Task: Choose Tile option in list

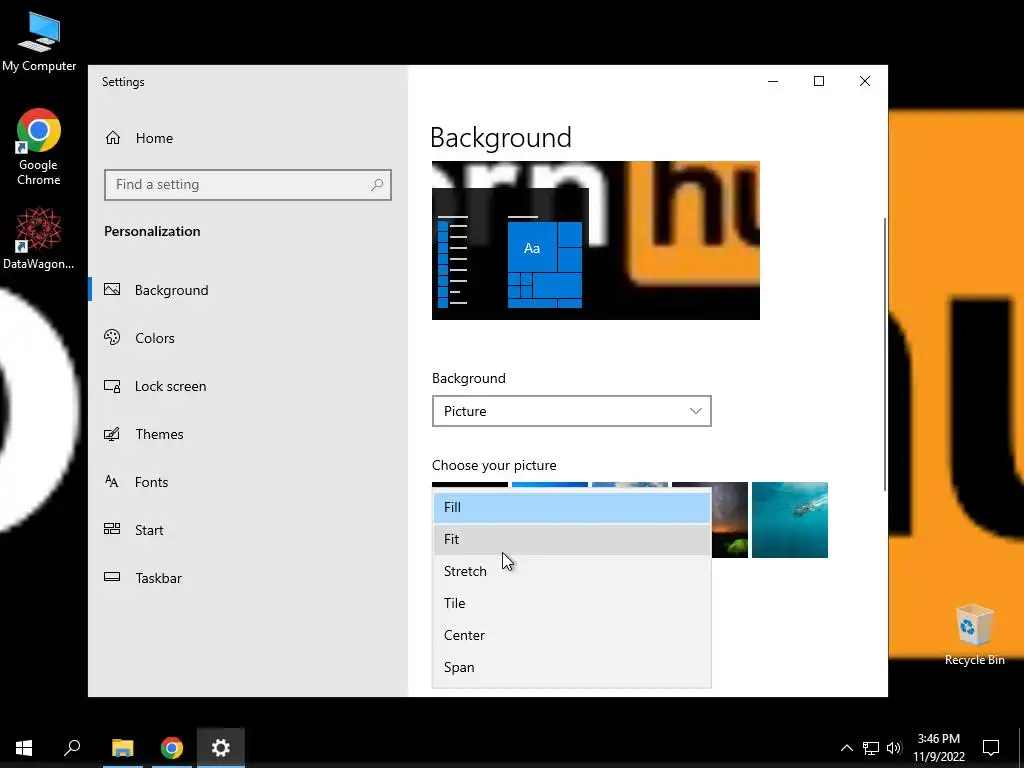Action: pos(571,603)
